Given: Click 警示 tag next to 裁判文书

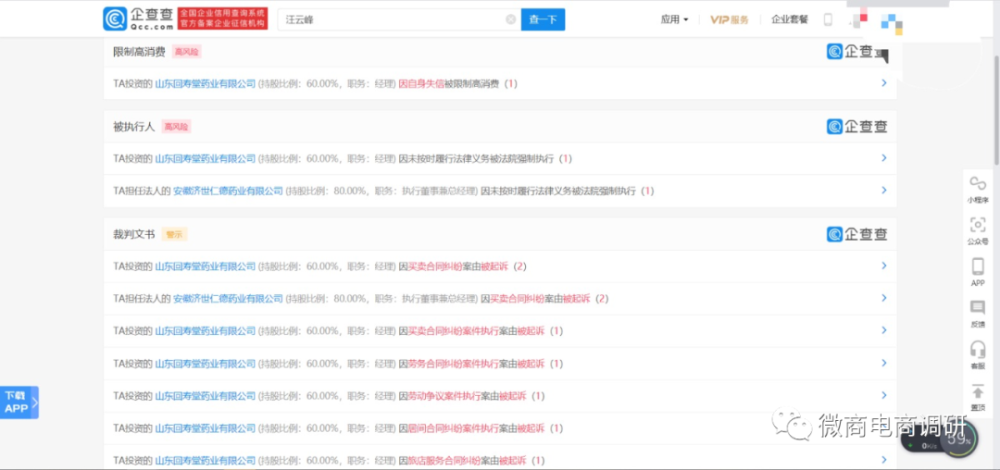Looking at the screenshot, I should [x=174, y=234].
